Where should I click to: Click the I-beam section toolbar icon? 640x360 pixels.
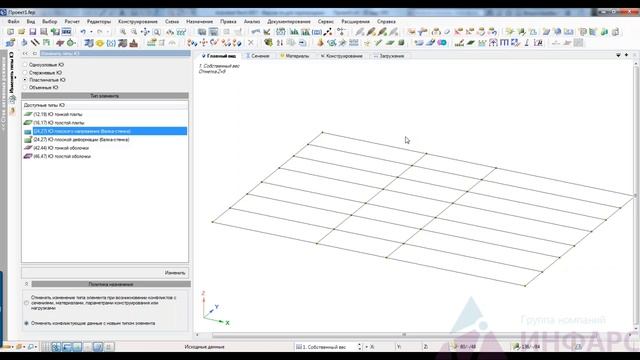(x=527, y=42)
